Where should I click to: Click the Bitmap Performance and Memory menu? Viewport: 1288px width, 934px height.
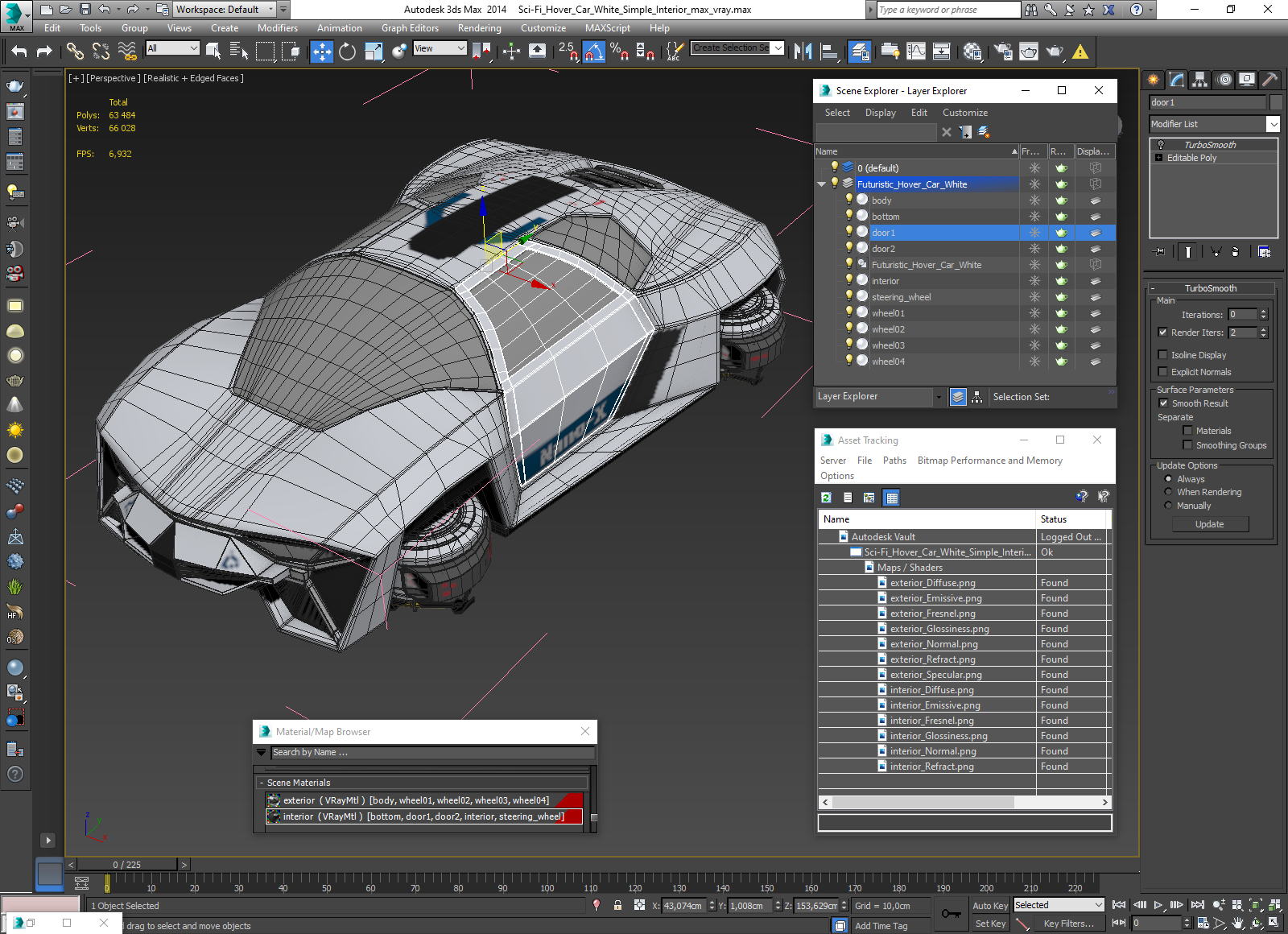pyautogui.click(x=990, y=461)
